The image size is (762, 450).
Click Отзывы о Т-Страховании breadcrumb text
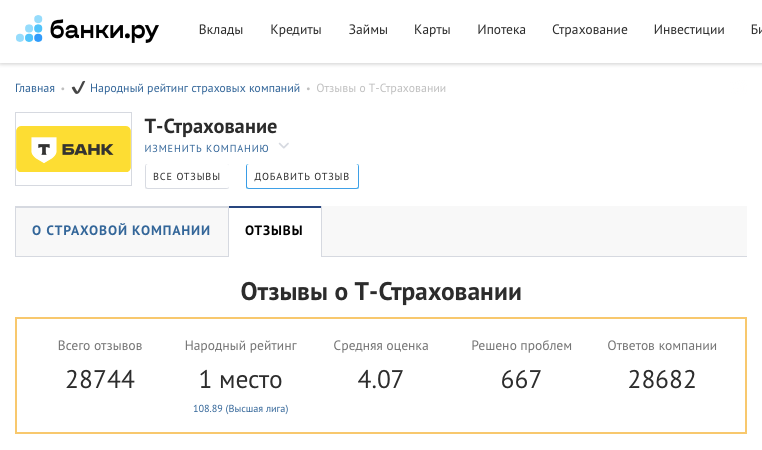click(381, 88)
